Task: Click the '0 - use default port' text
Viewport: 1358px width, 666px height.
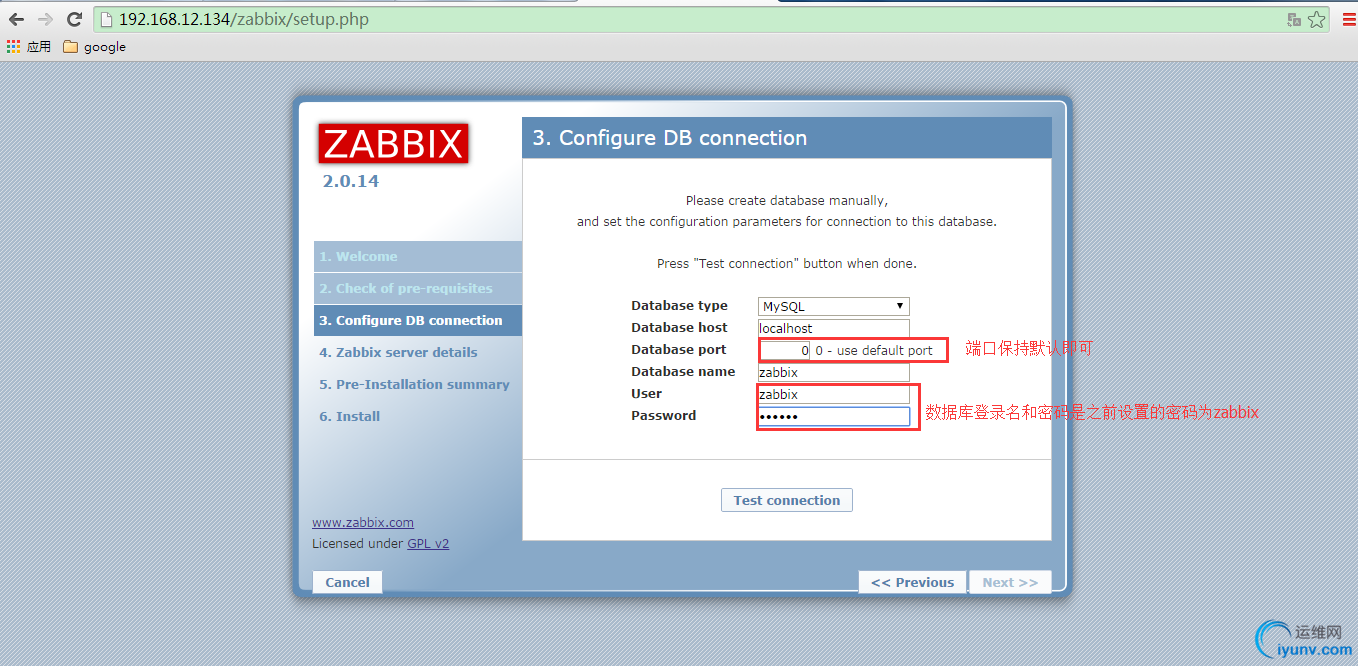Action: (x=874, y=351)
